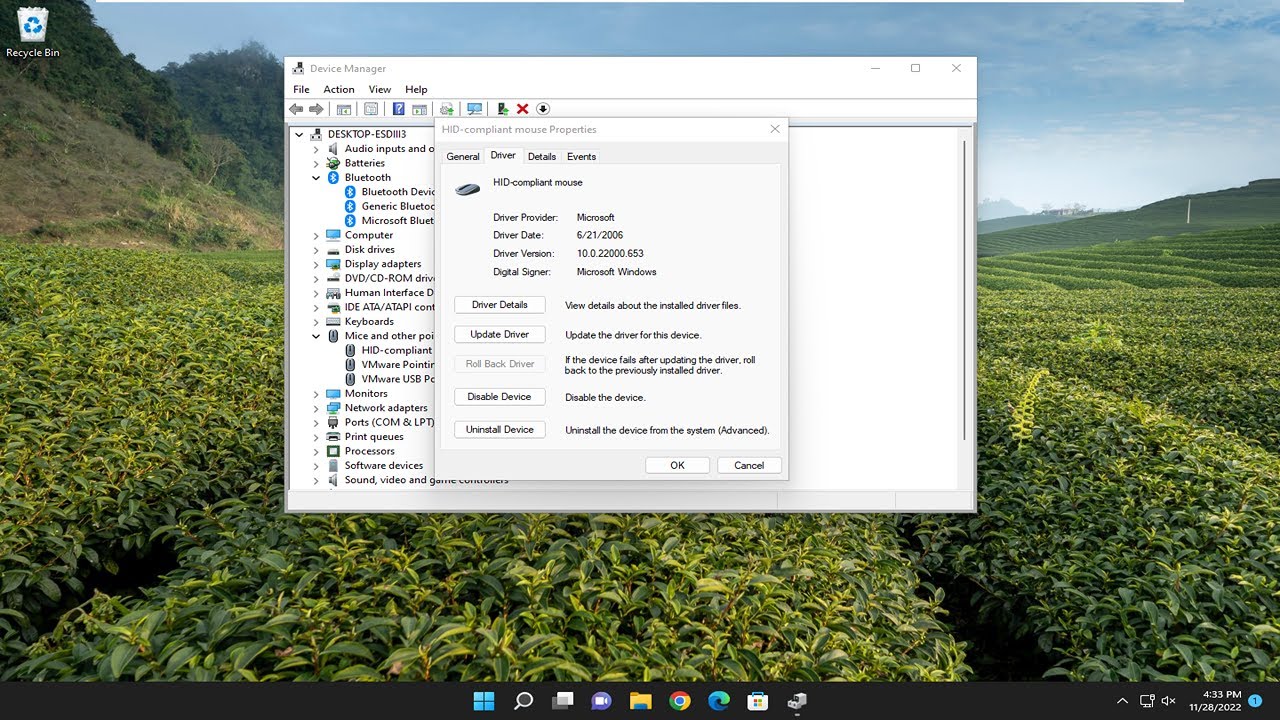
Task: Click the blue Help question mark icon
Action: tap(398, 109)
